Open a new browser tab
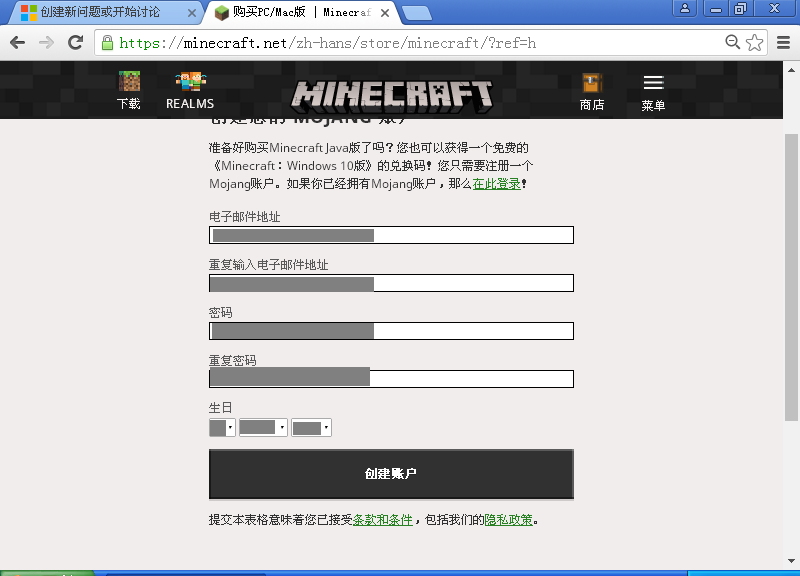This screenshot has height=576, width=800. [x=417, y=14]
